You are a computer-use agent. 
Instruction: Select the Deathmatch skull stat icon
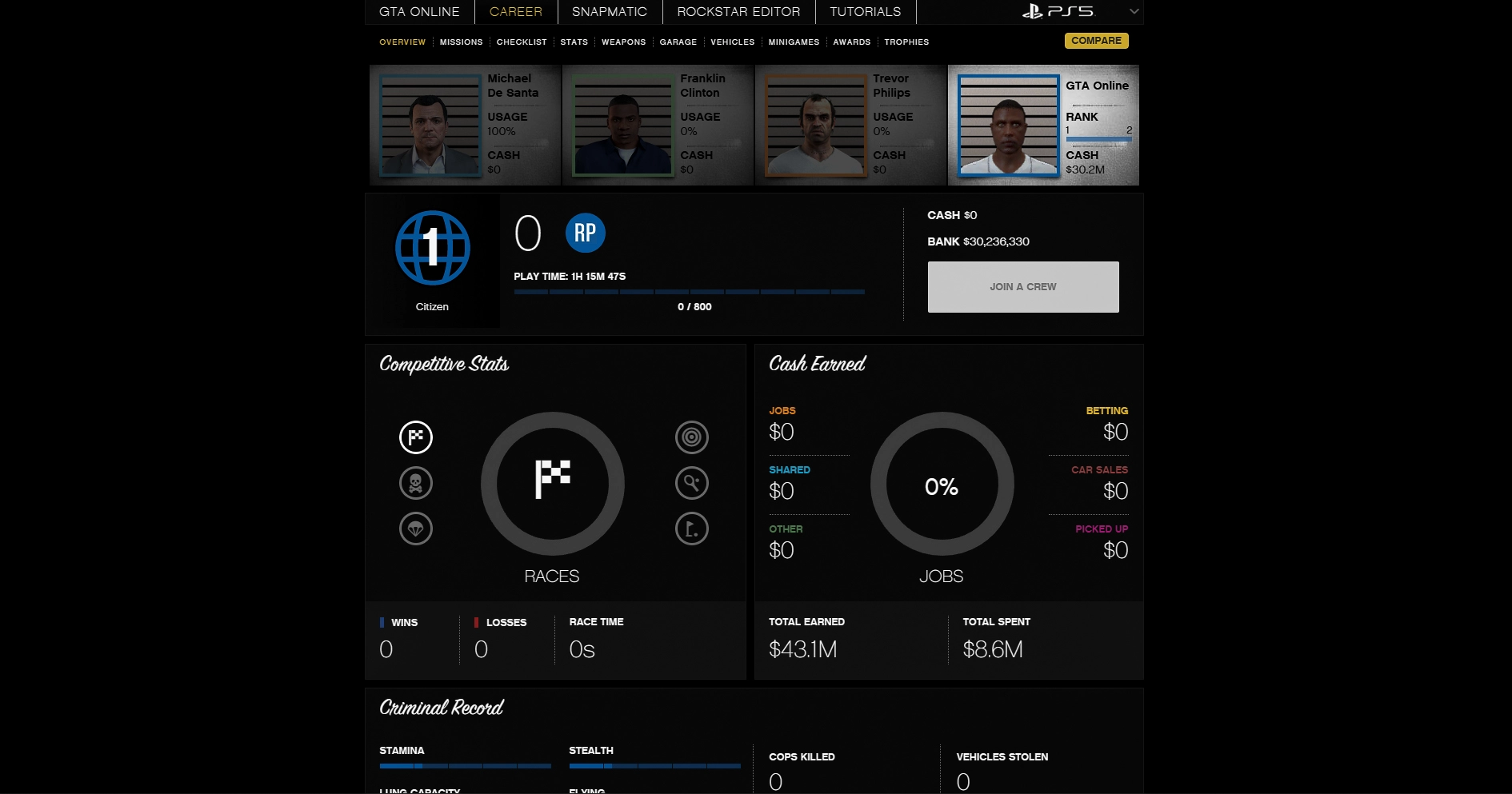416,483
